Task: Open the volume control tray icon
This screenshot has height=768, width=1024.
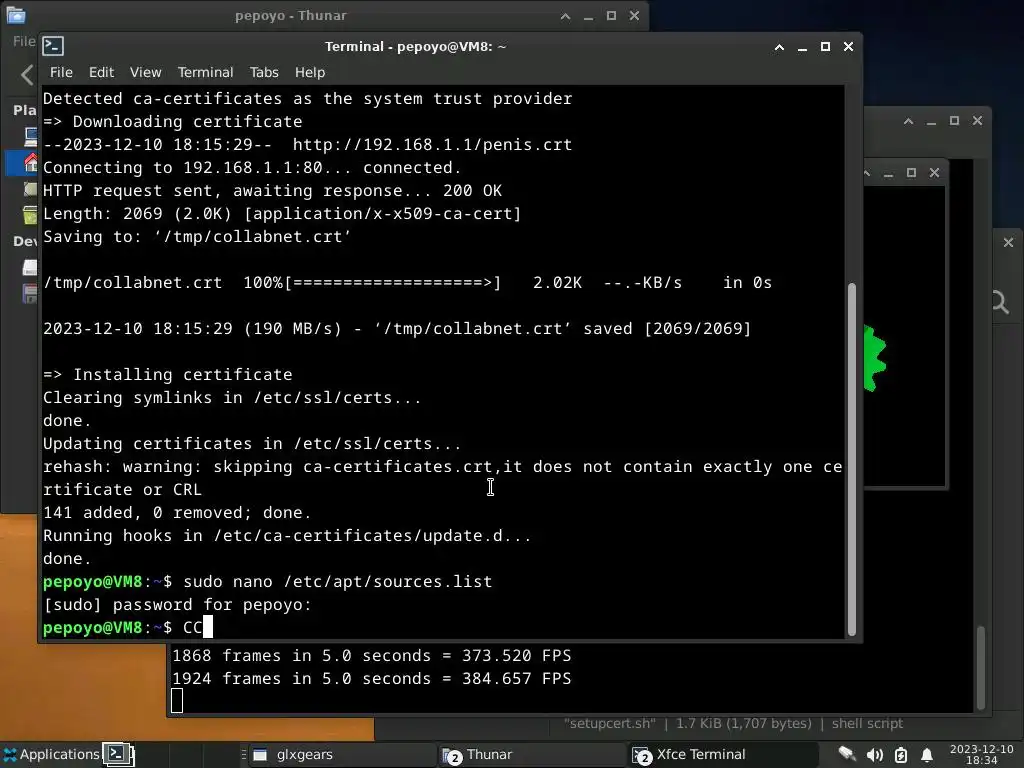Action: point(874,755)
